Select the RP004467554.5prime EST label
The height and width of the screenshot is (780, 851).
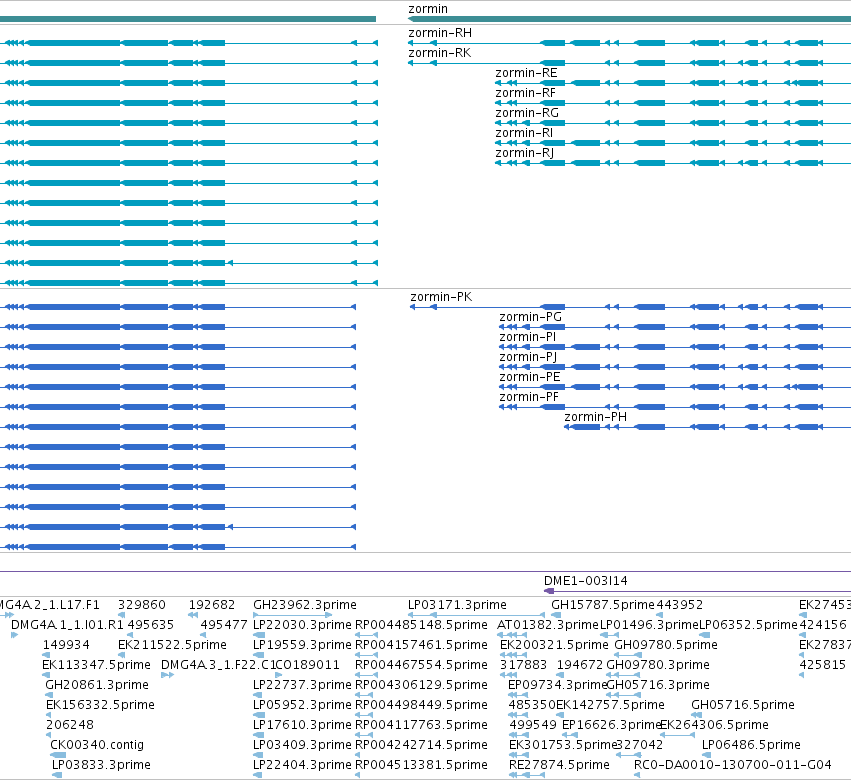[421, 665]
